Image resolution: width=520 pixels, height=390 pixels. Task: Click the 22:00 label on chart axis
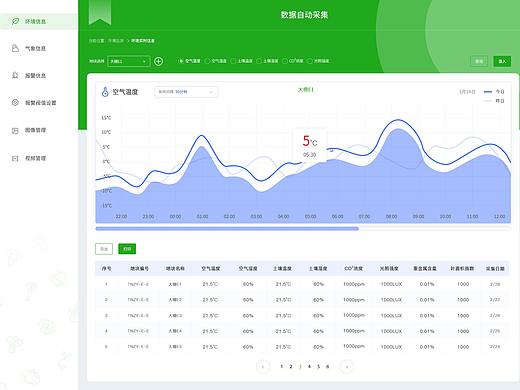pos(121,217)
